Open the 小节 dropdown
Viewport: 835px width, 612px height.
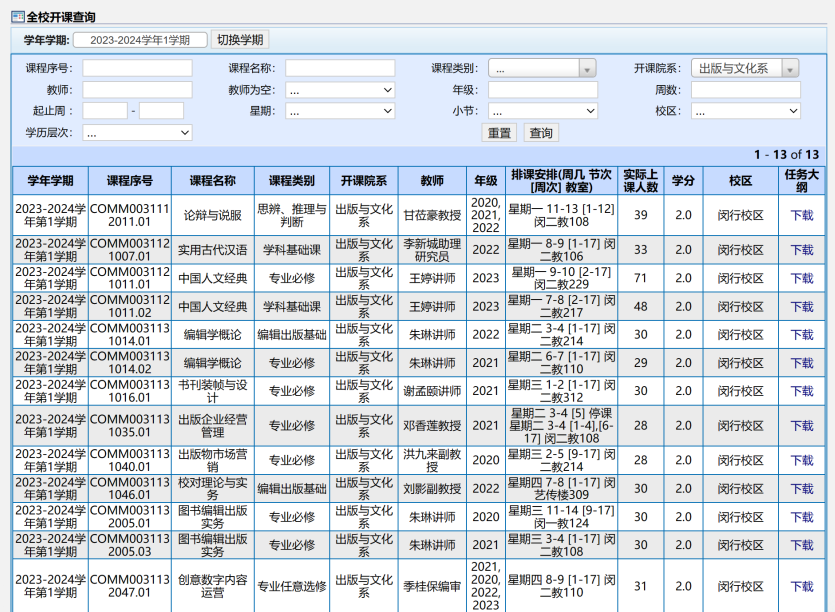[542, 111]
